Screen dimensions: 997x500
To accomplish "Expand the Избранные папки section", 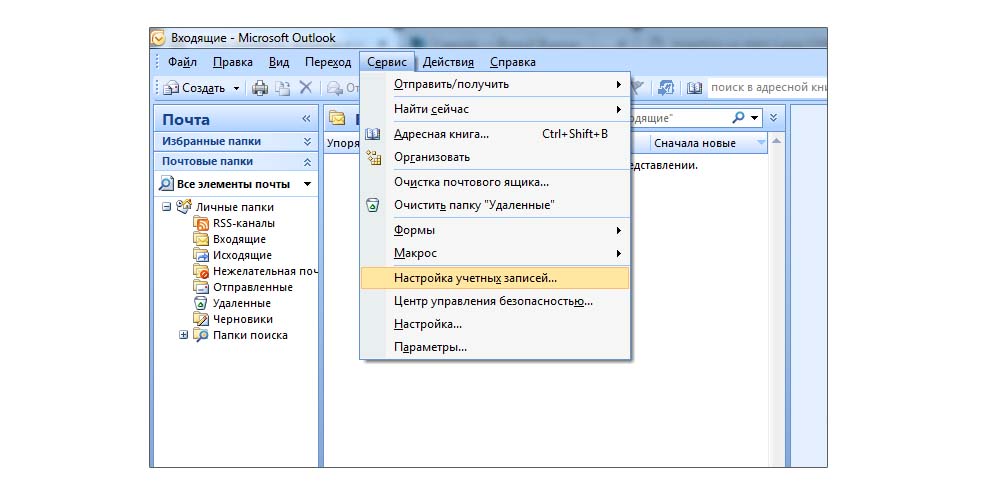I will tap(307, 142).
